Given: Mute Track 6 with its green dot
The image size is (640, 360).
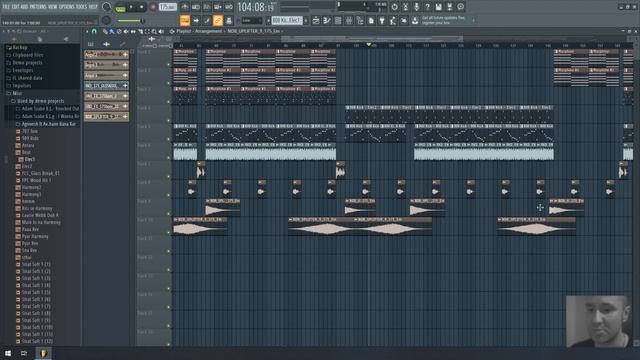Looking at the screenshot, I should pos(169,158).
